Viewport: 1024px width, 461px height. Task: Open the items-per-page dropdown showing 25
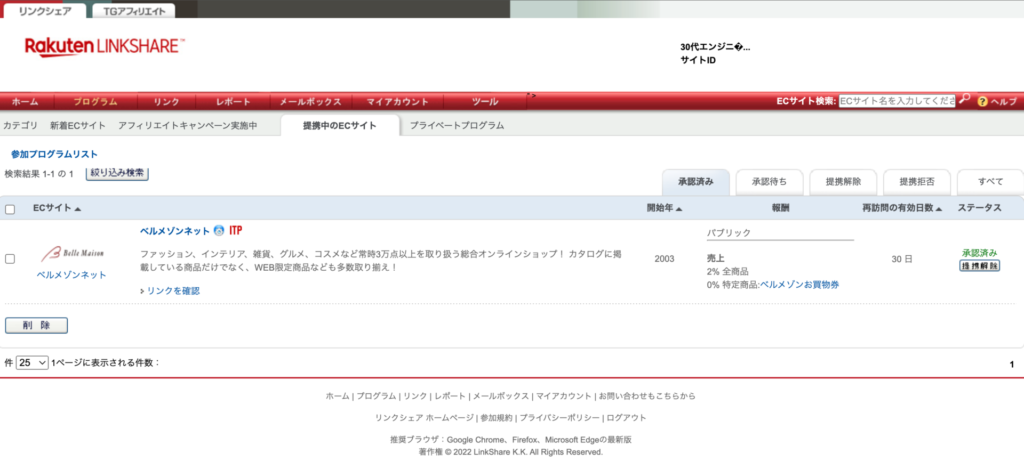pos(32,363)
